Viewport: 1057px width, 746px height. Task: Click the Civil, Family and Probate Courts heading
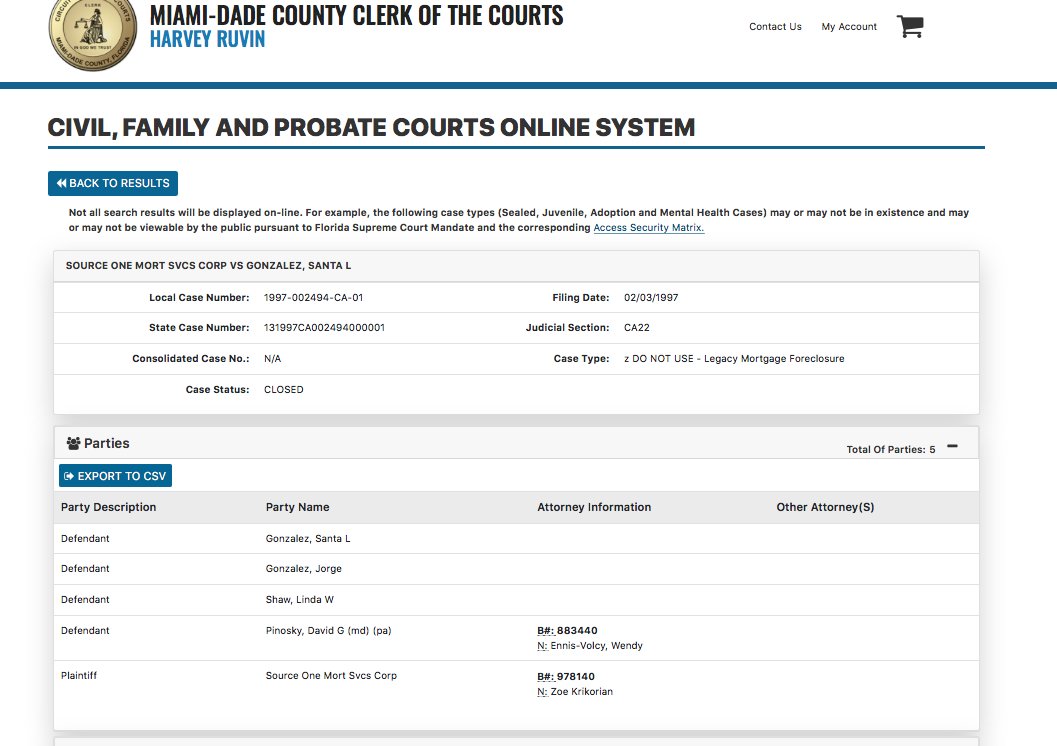(371, 127)
